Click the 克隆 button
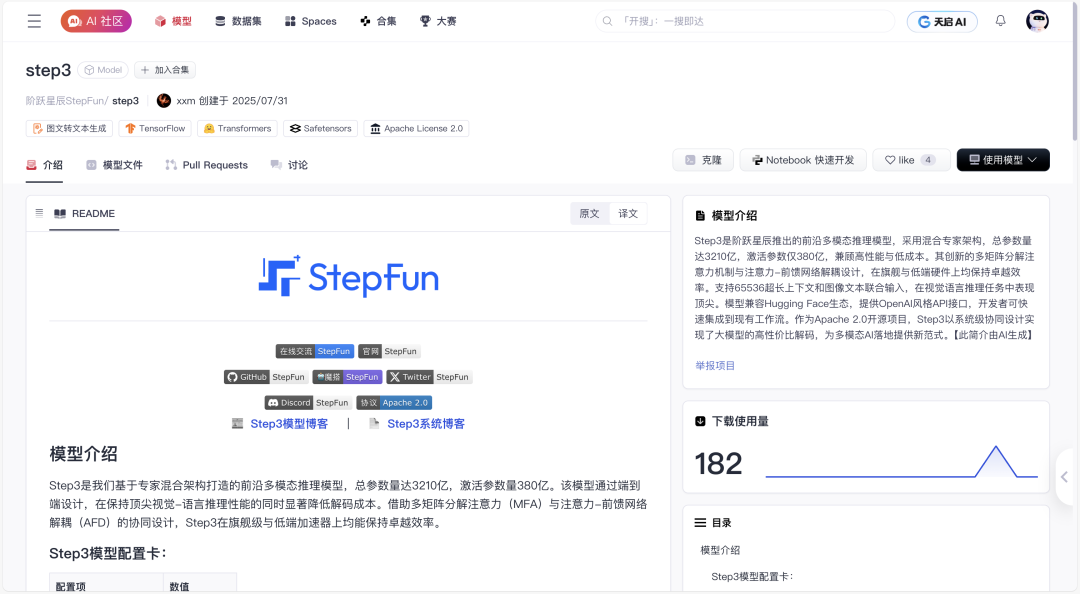This screenshot has width=1080, height=594. (x=703, y=160)
